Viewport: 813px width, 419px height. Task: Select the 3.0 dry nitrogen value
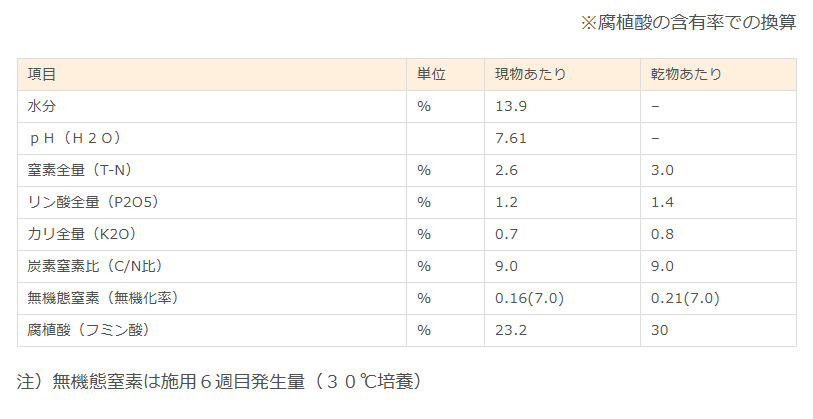[x=662, y=170]
